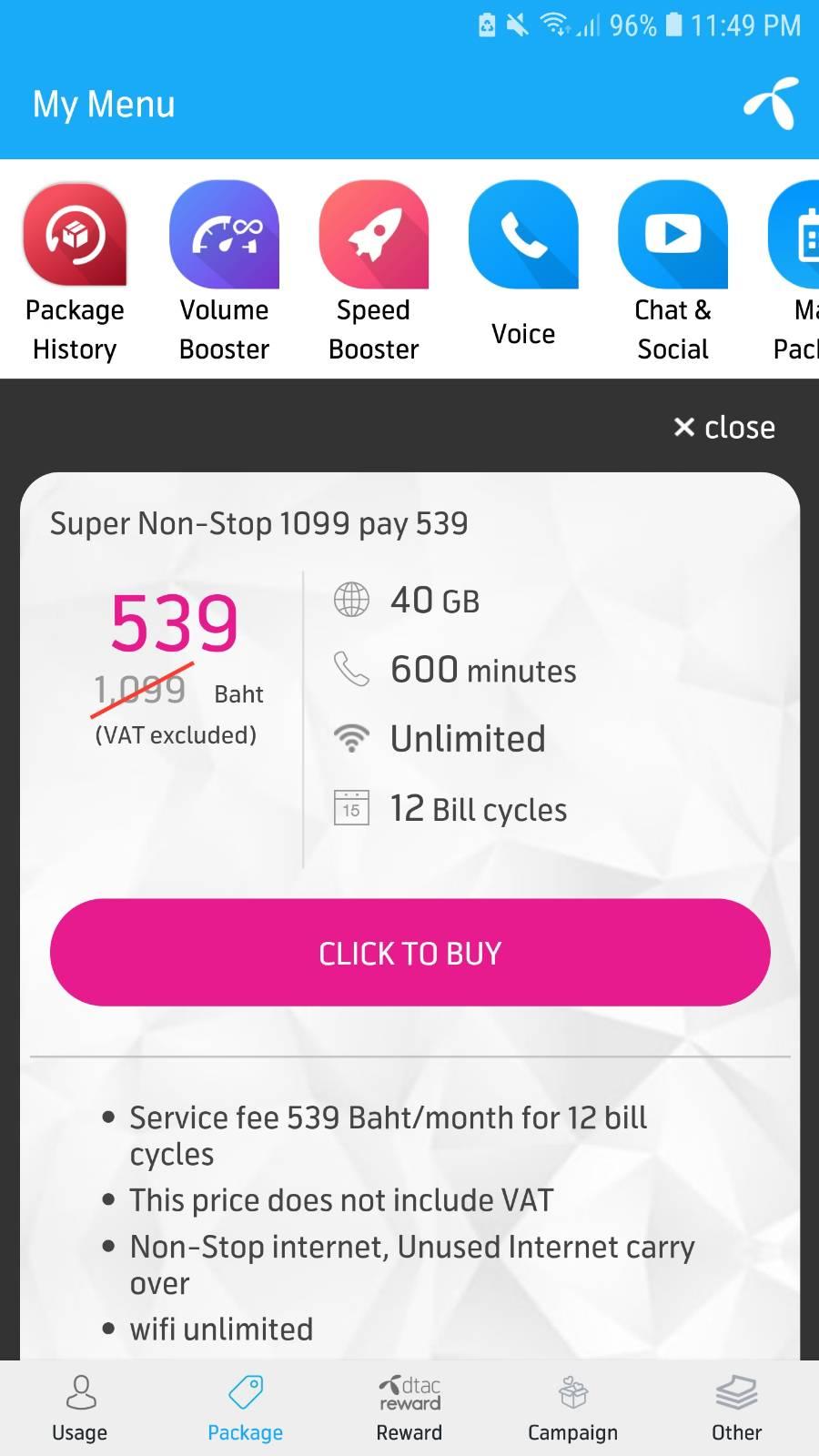Close the package details panel
Viewport: 819px width, 1456px height.
click(x=724, y=427)
